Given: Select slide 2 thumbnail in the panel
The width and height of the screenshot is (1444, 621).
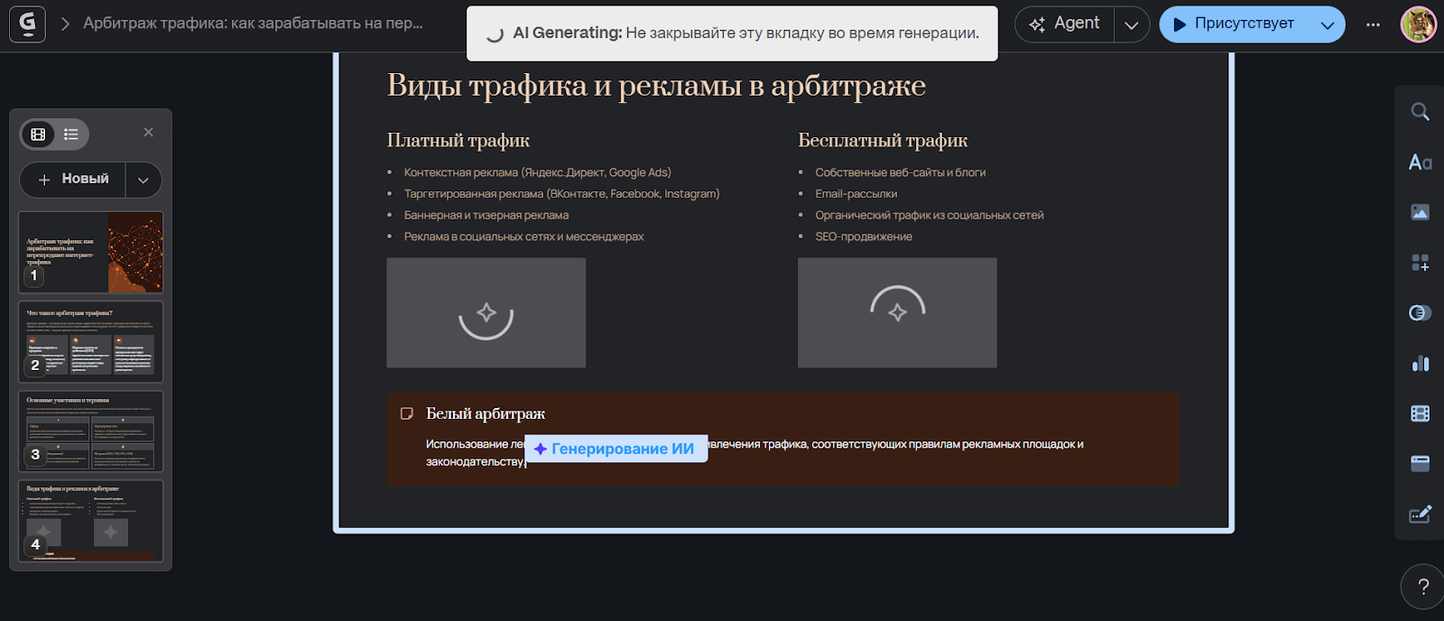Looking at the screenshot, I should coord(90,341).
